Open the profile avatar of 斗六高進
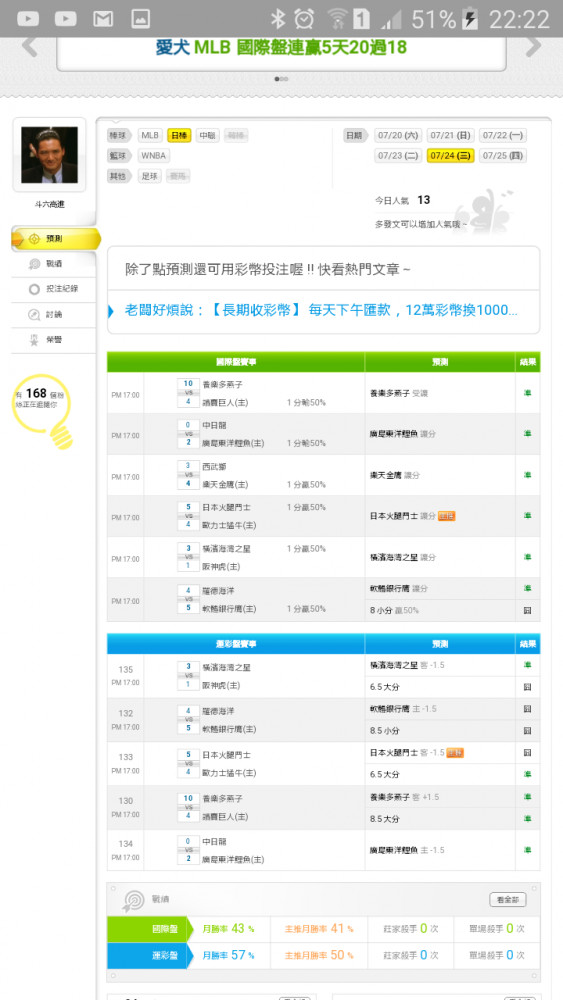 [x=49, y=155]
